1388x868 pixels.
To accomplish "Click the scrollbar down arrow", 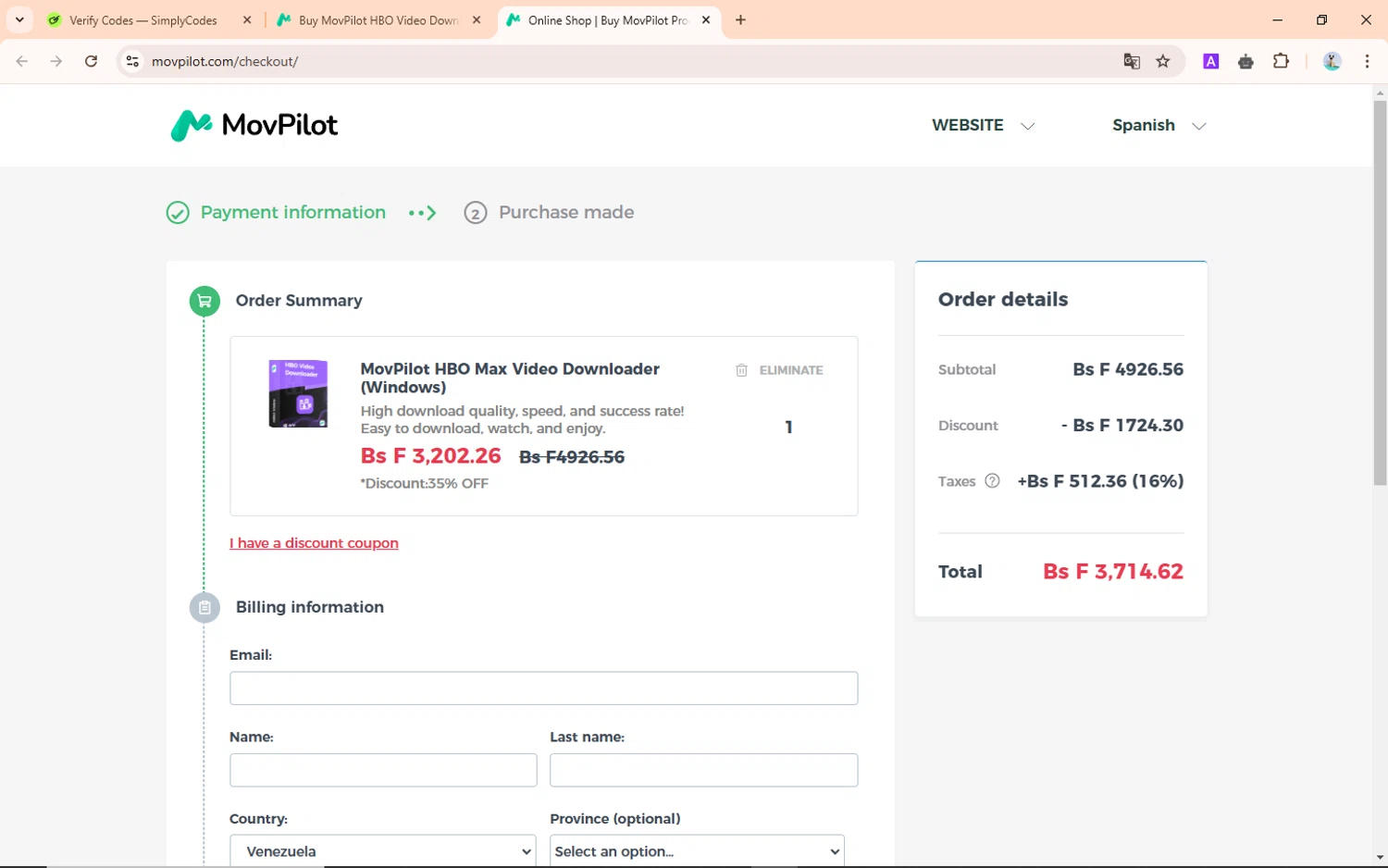I will pyautogui.click(x=1380, y=857).
